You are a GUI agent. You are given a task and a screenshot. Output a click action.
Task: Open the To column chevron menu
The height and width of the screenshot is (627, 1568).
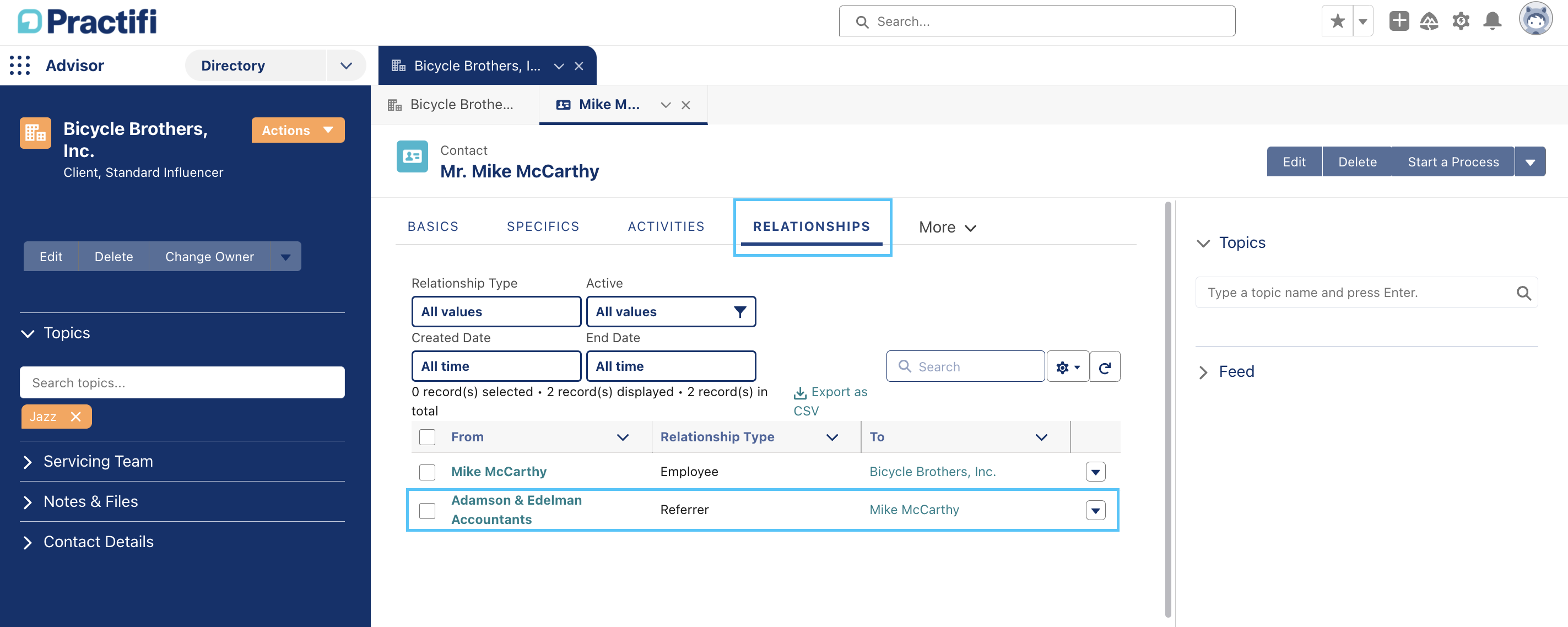[x=1041, y=437]
